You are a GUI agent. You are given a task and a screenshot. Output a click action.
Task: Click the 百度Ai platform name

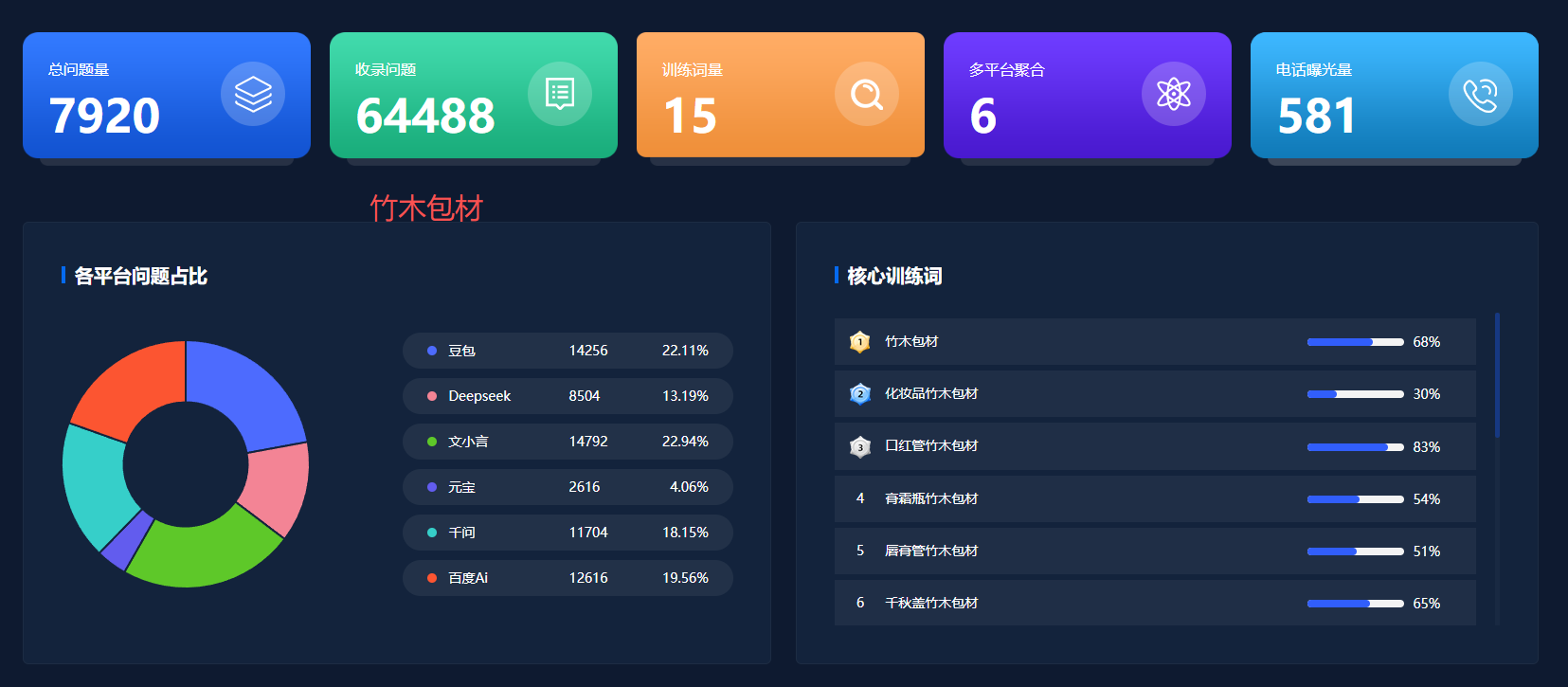(468, 578)
